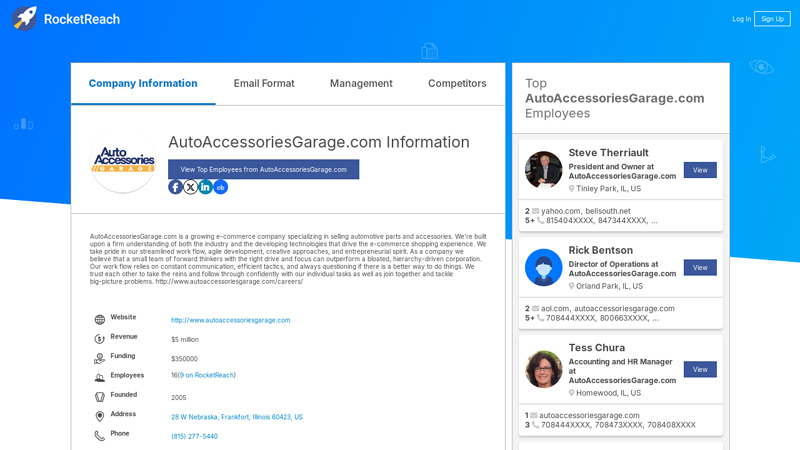Screen dimensions: 800x450
Task: Click the Orland Park, IL, US location
Action: (x=609, y=286)
